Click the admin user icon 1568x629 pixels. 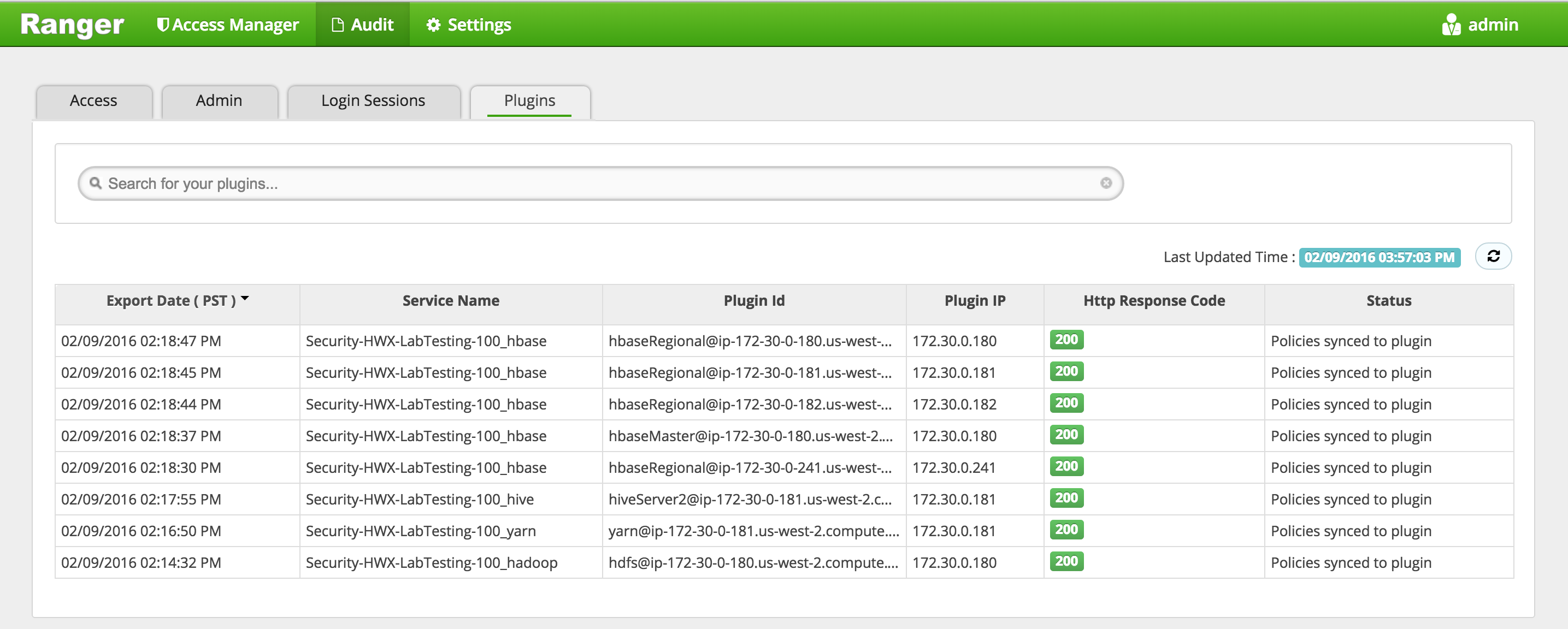tap(1451, 25)
